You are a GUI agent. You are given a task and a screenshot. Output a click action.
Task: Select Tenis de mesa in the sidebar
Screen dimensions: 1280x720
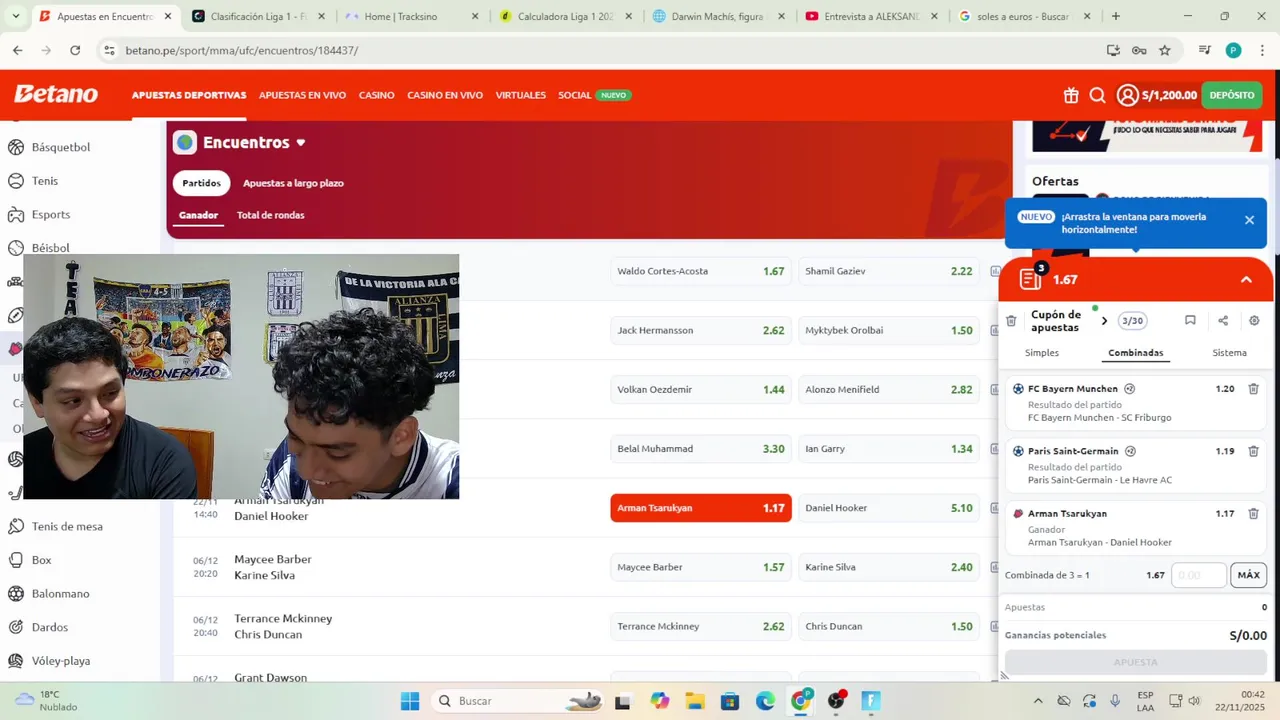pyautogui.click(x=67, y=526)
